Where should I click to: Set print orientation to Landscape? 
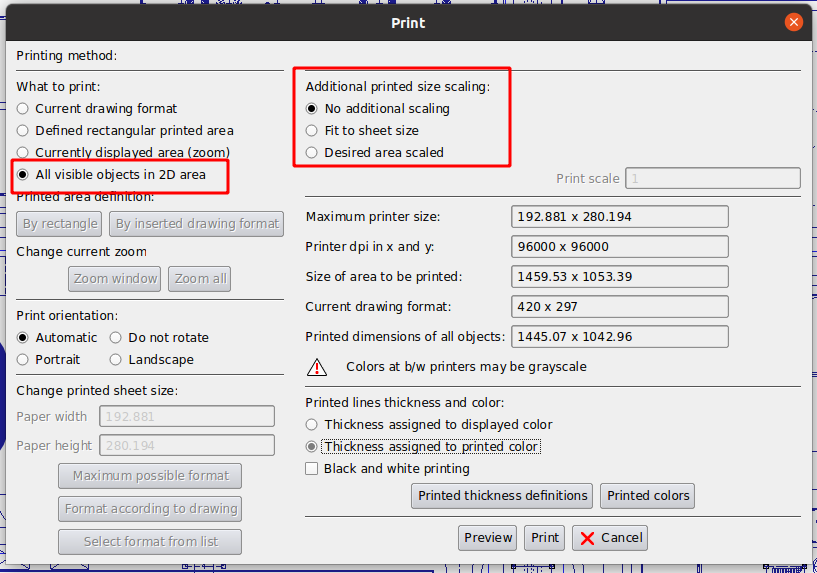[116, 359]
